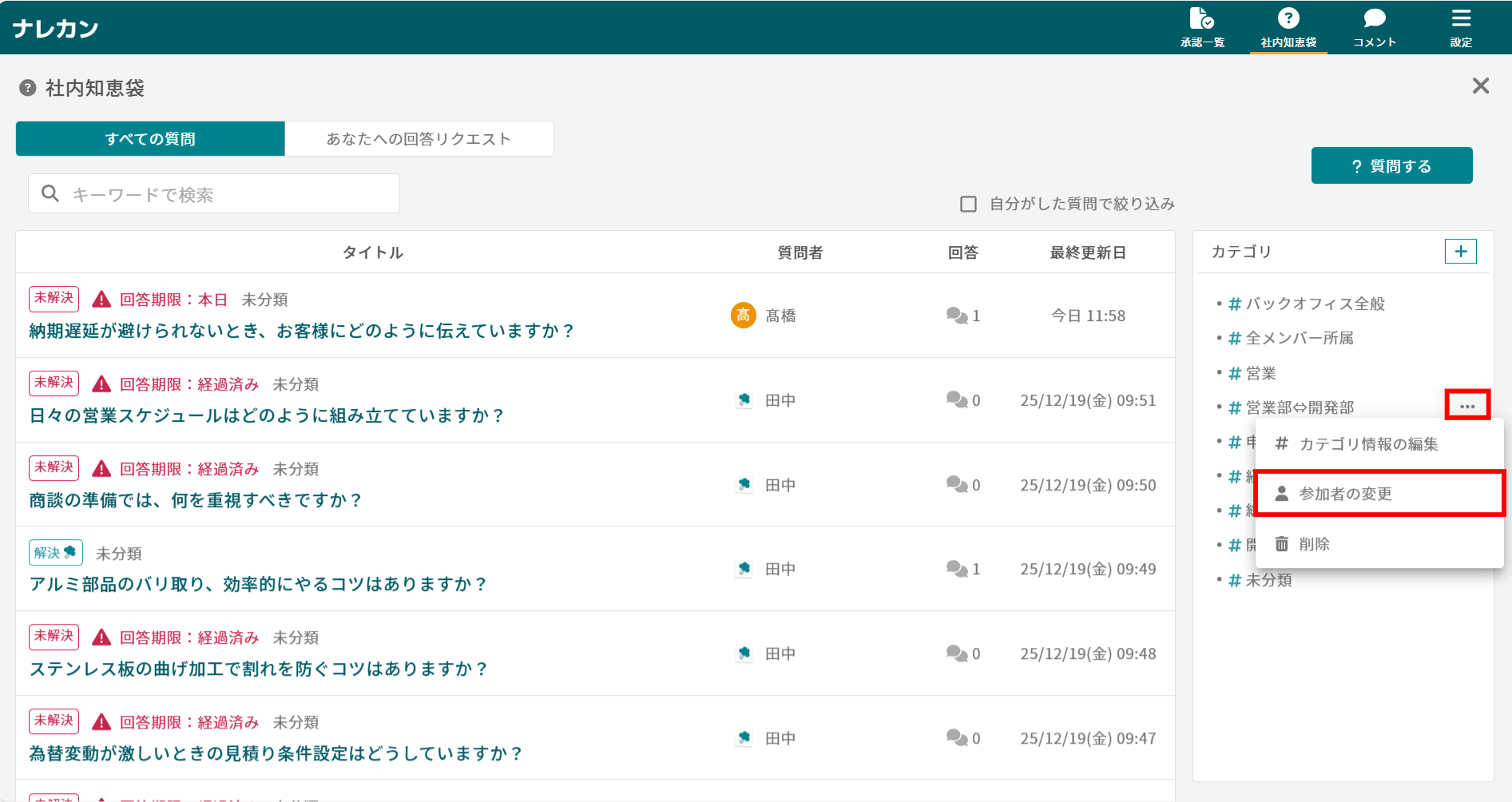This screenshot has width=1512, height=802.
Task: Select the すべての質問 tab
Action: (x=149, y=137)
